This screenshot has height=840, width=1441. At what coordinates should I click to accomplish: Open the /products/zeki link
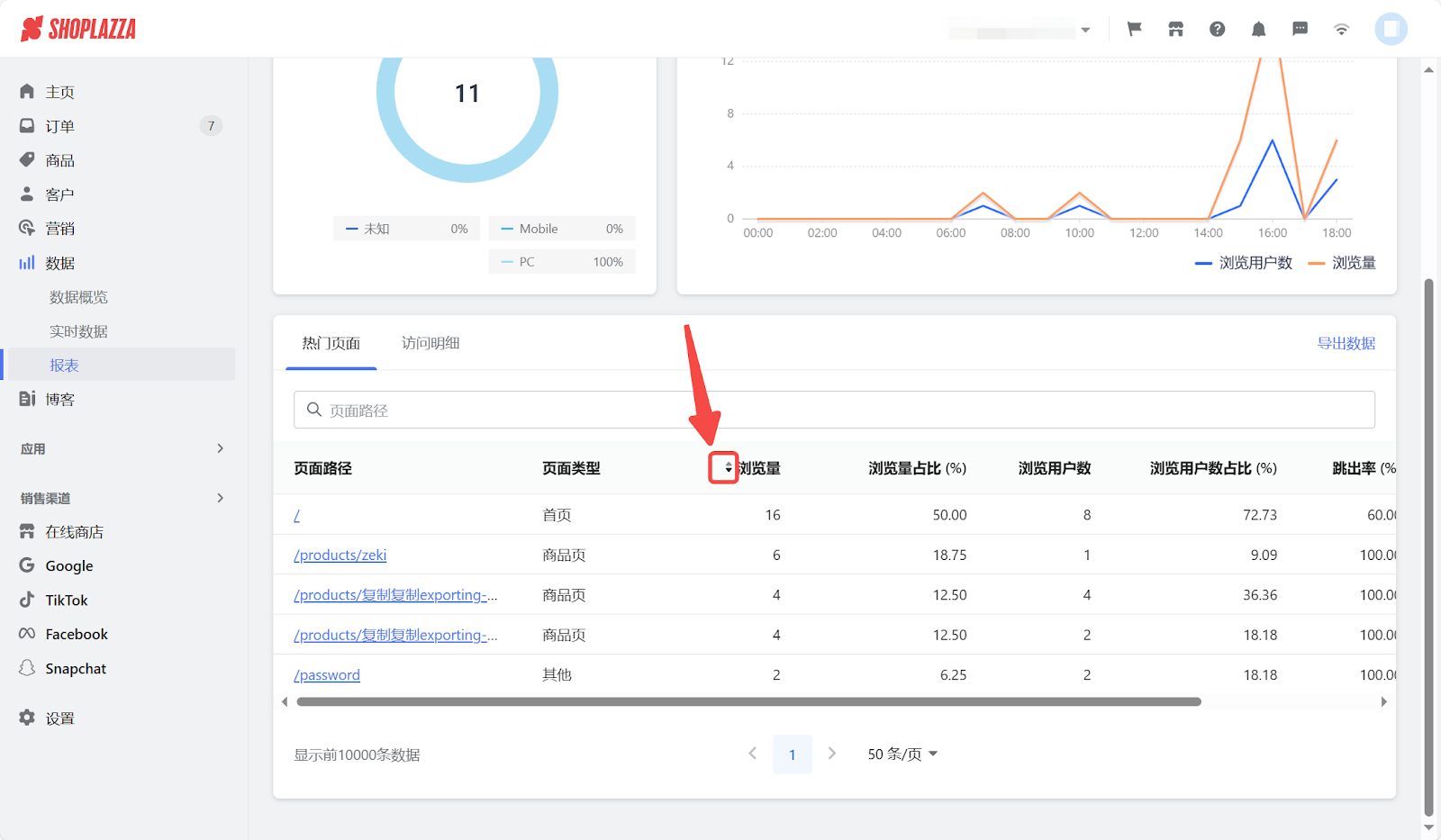340,555
